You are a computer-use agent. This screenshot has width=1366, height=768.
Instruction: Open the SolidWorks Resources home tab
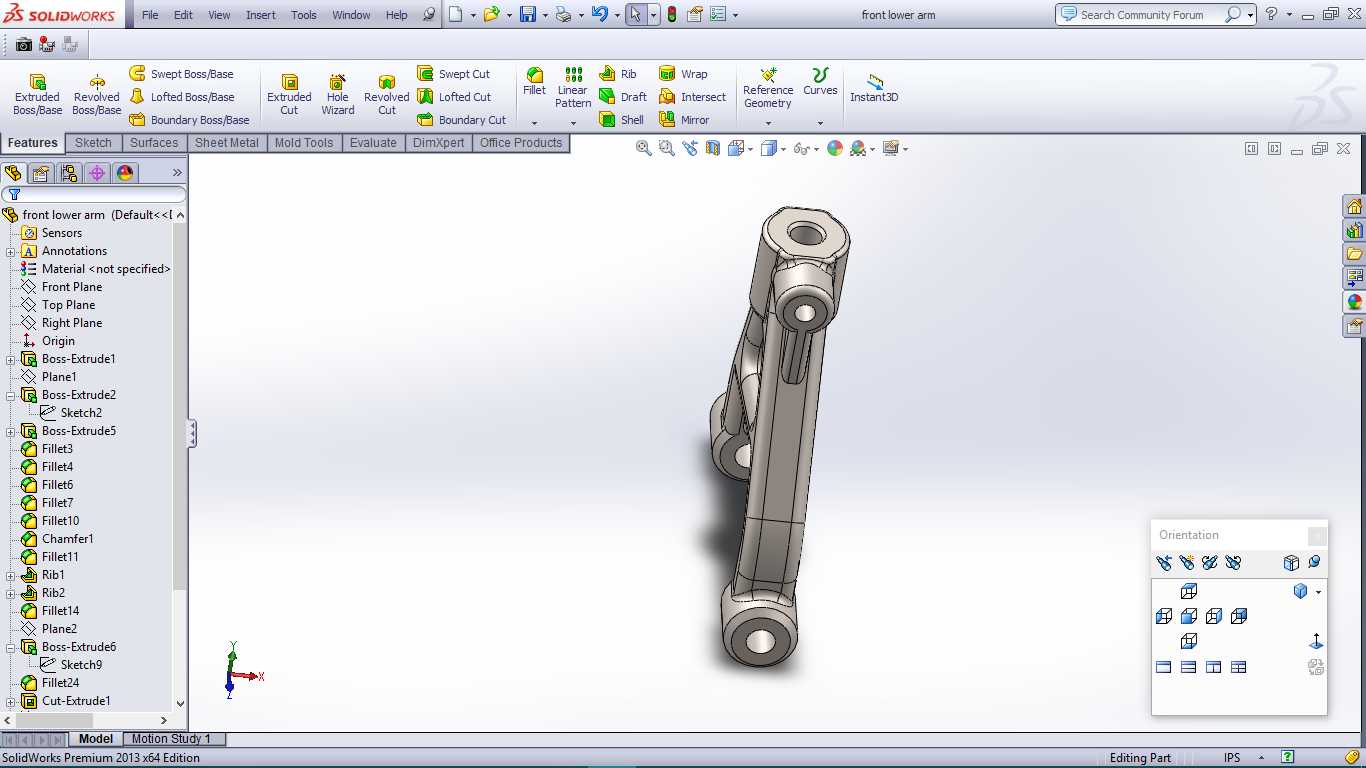pyautogui.click(x=1355, y=207)
